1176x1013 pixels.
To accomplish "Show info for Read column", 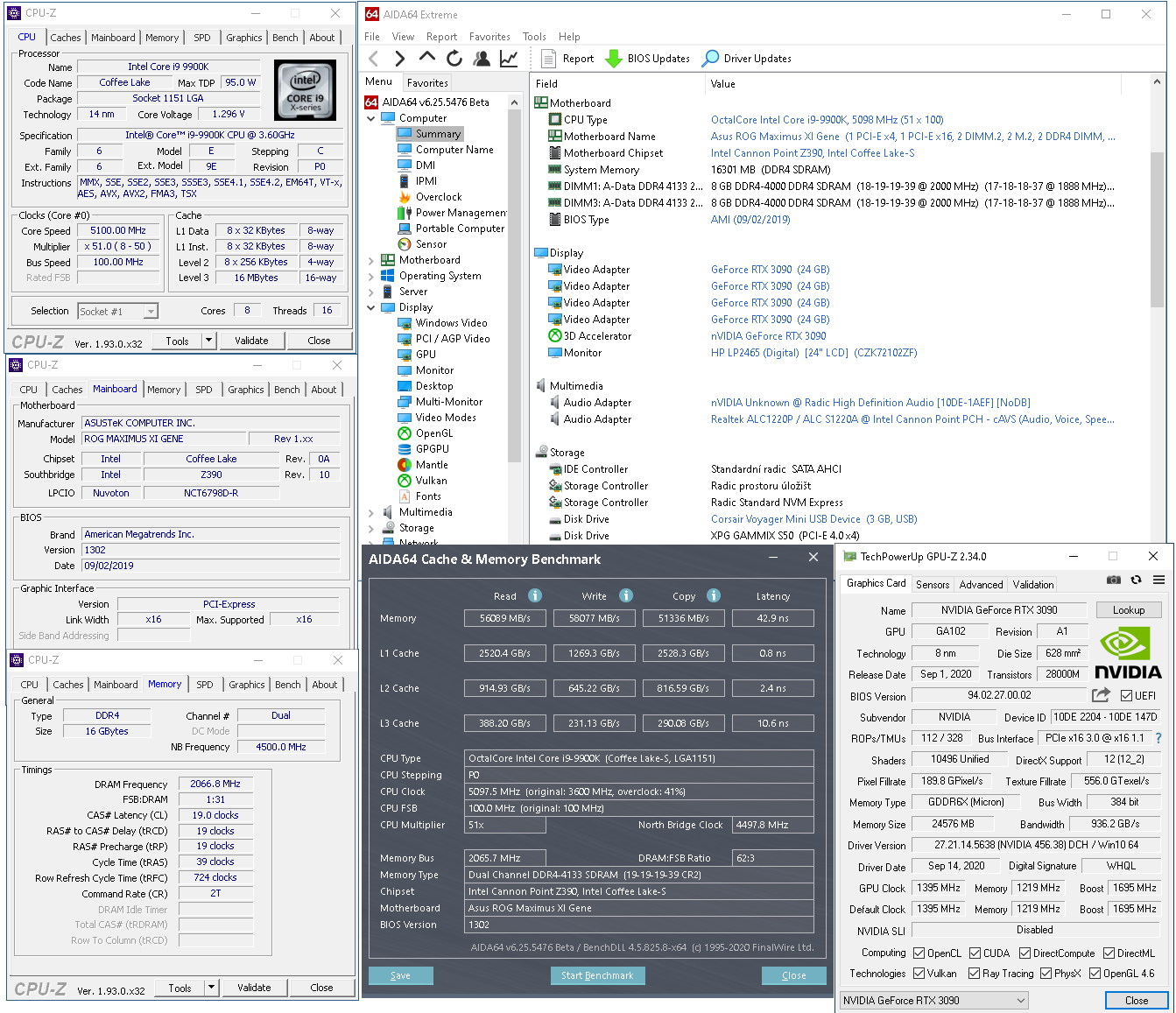I will point(535,595).
